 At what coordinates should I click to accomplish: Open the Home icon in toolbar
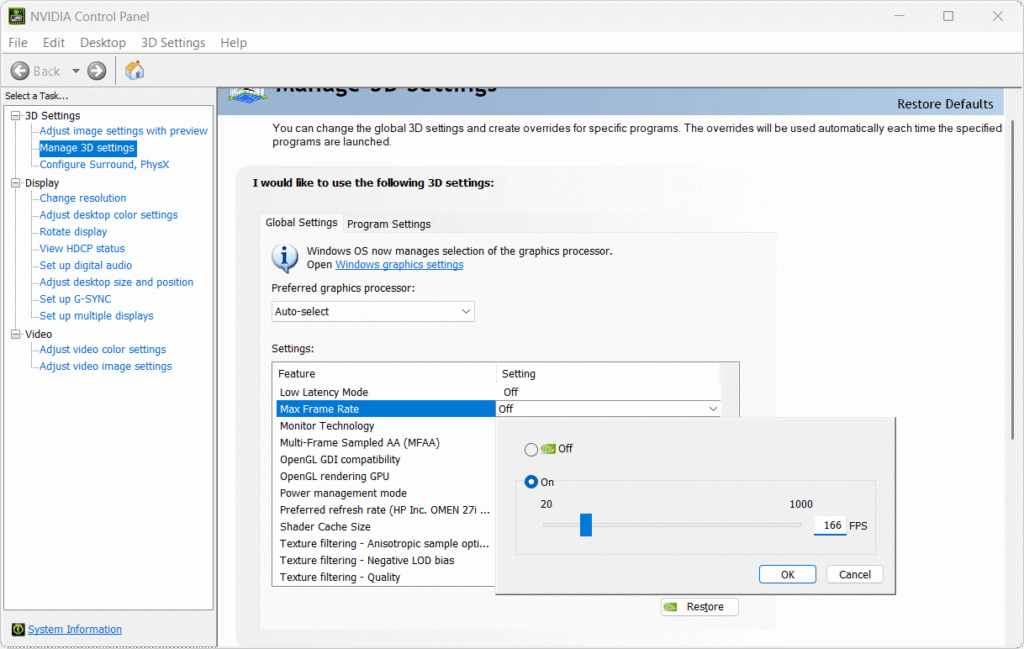[135, 70]
